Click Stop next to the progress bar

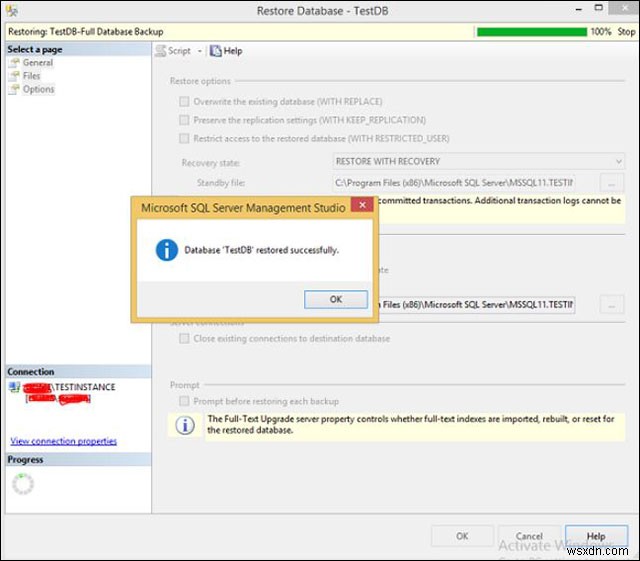click(x=626, y=32)
